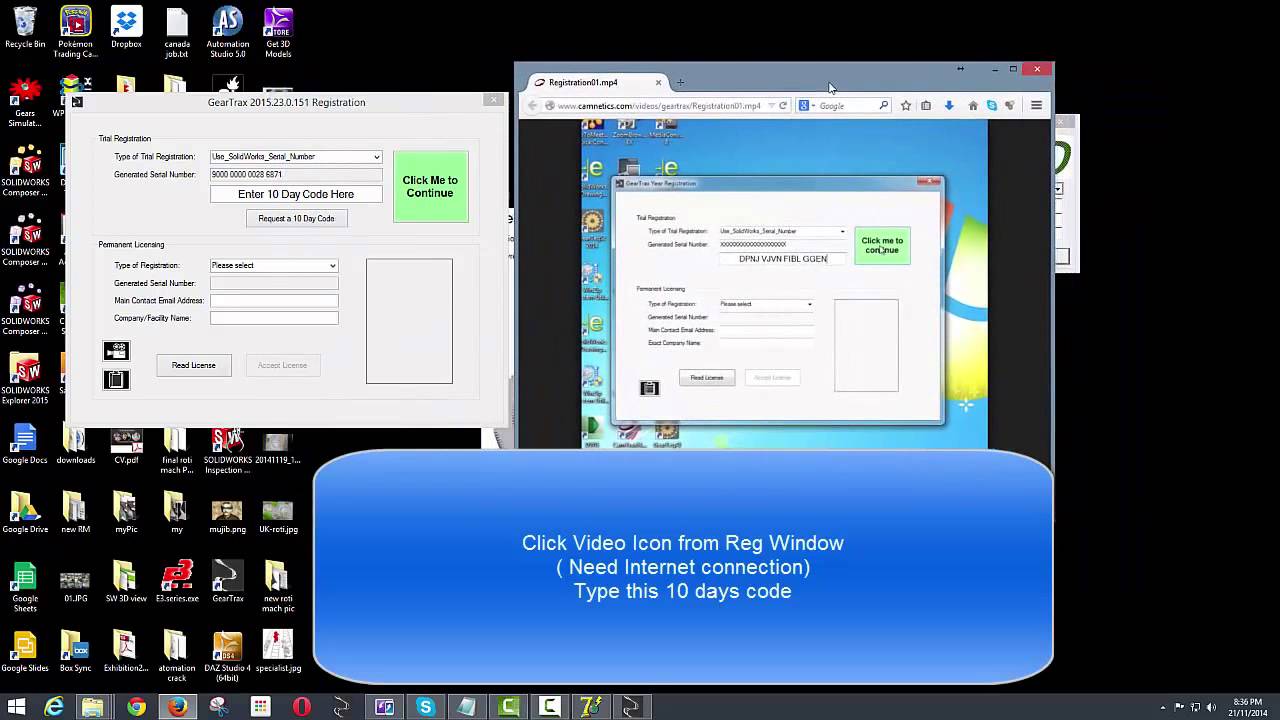Click the Accept License button
The height and width of the screenshot is (720, 1280).
282,365
